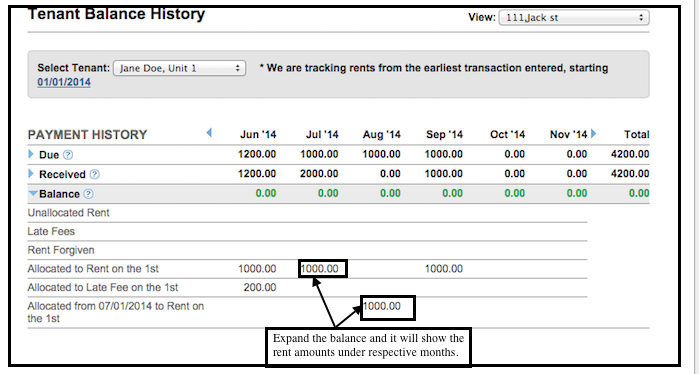Go to next months with right arrow
The image size is (699, 374).
(593, 133)
